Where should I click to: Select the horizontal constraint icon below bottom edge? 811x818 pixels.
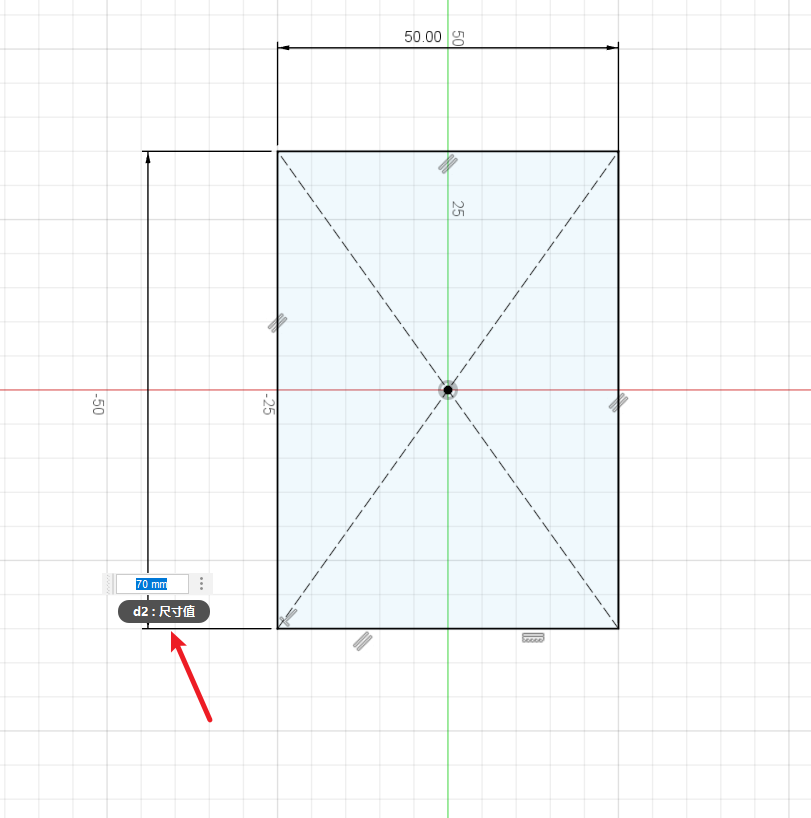pos(533,637)
